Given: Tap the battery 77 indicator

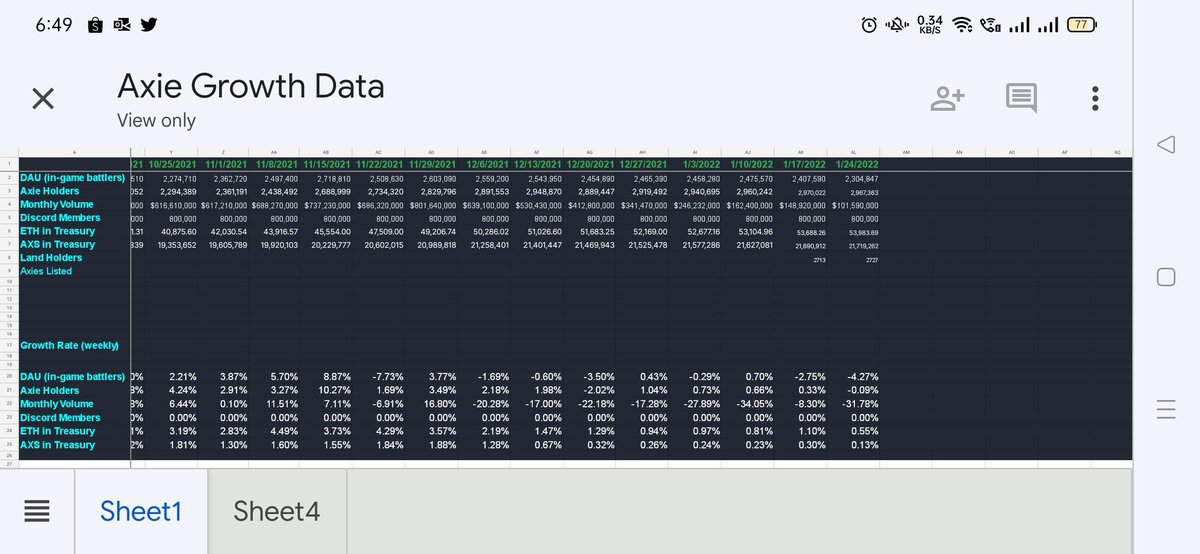Looking at the screenshot, I should click(x=1080, y=25).
